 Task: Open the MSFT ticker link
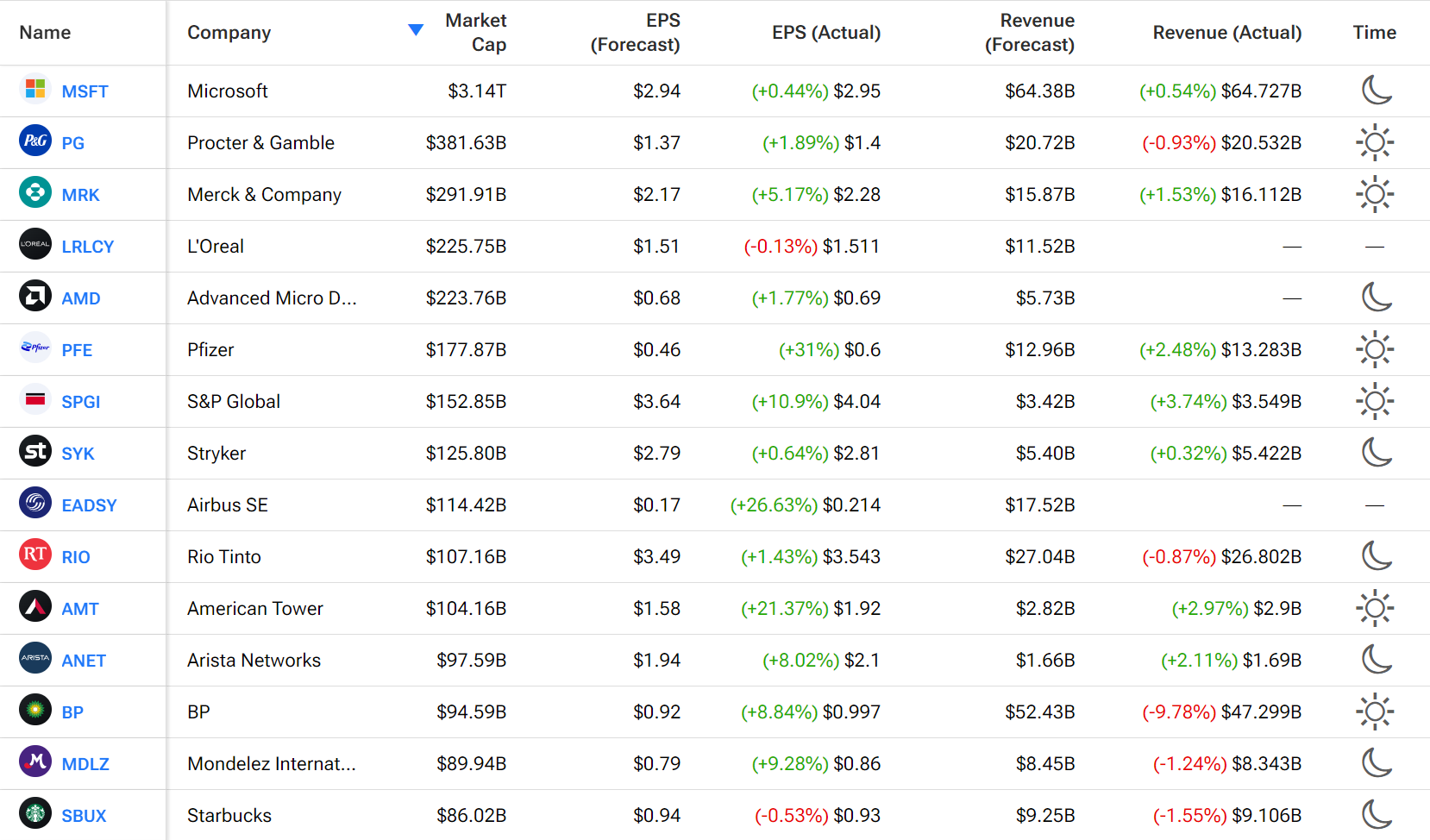click(x=85, y=91)
